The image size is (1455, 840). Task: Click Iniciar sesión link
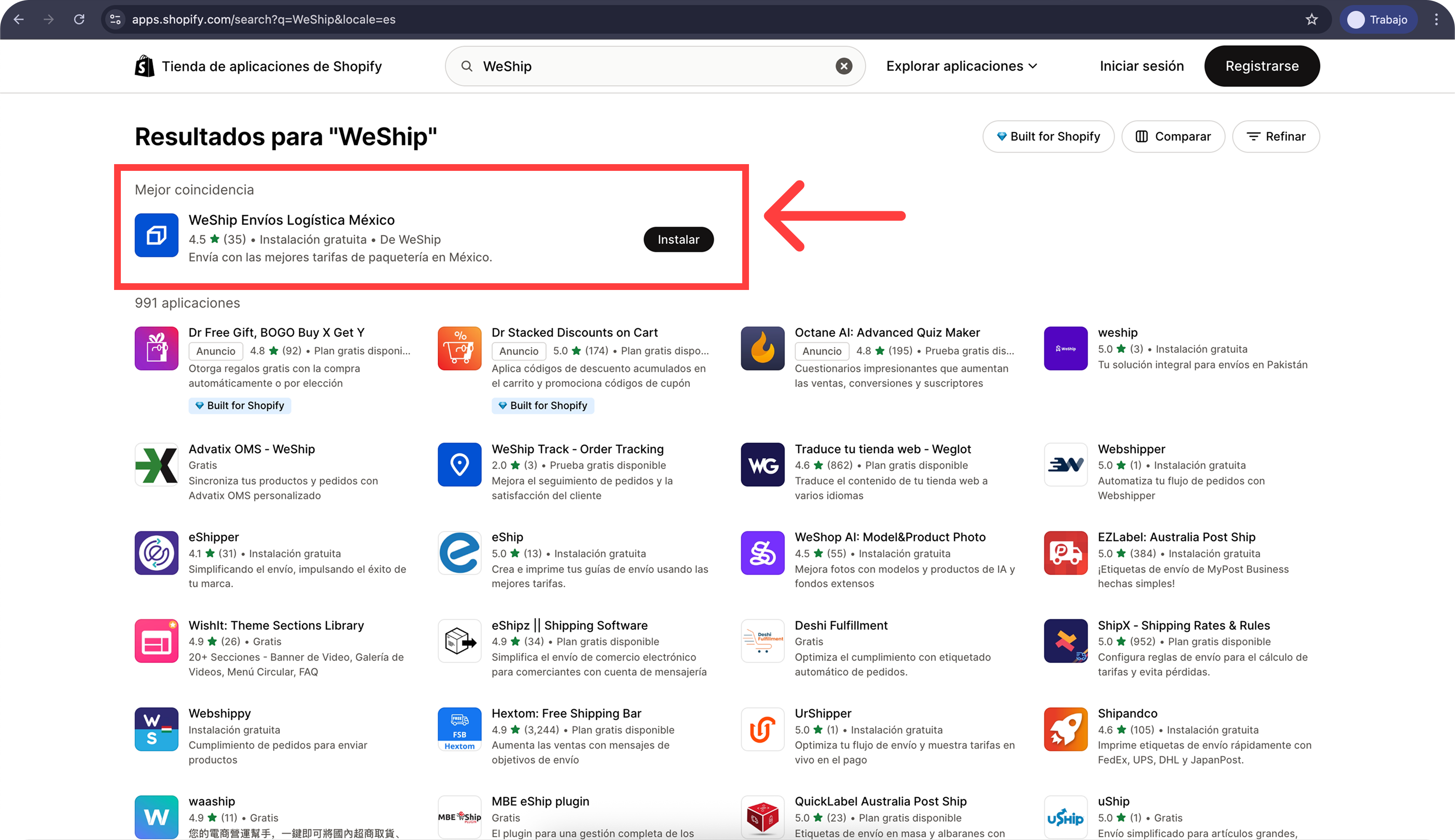click(1142, 66)
